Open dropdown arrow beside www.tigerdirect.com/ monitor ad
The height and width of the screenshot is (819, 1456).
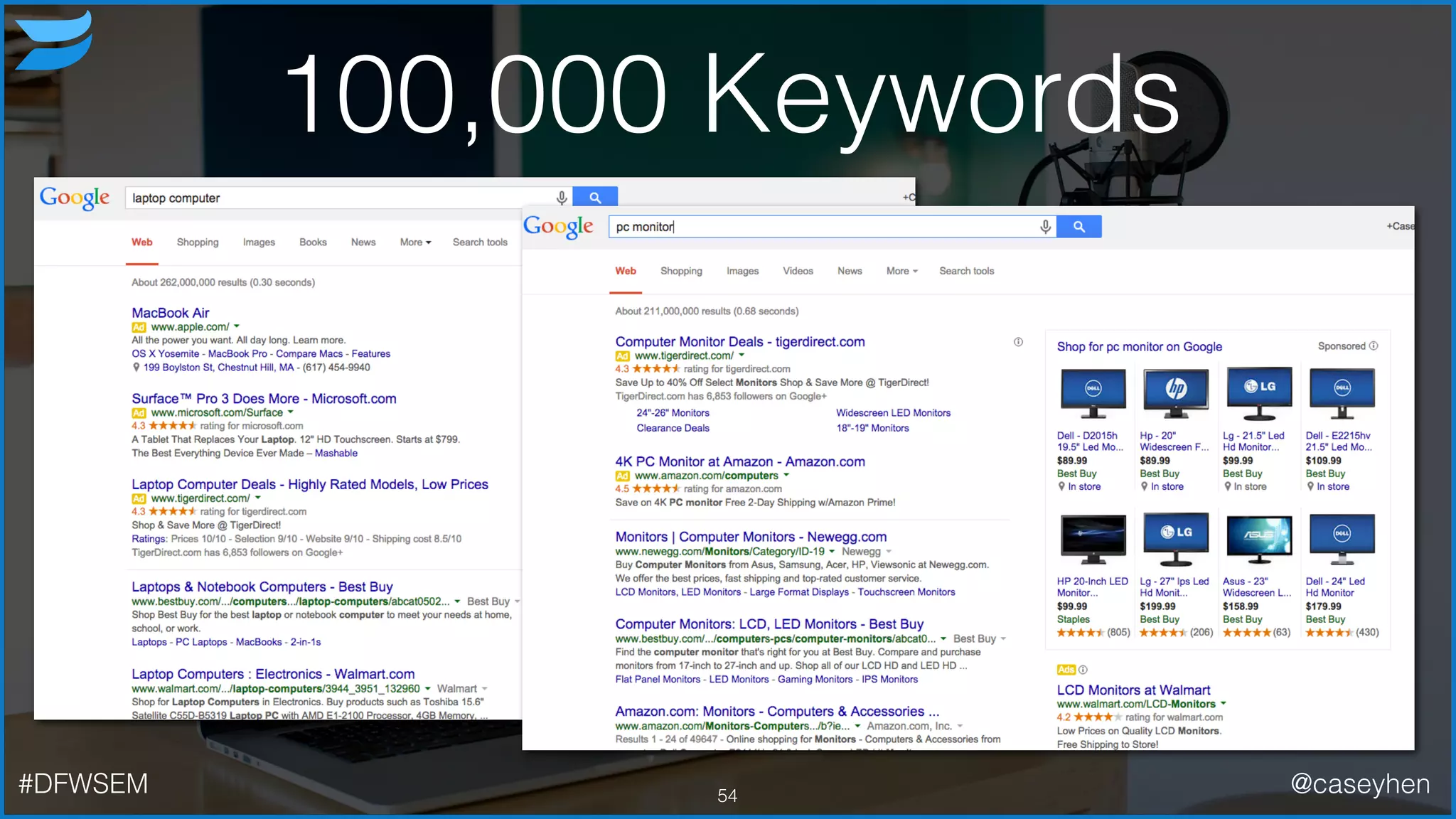pyautogui.click(x=742, y=355)
